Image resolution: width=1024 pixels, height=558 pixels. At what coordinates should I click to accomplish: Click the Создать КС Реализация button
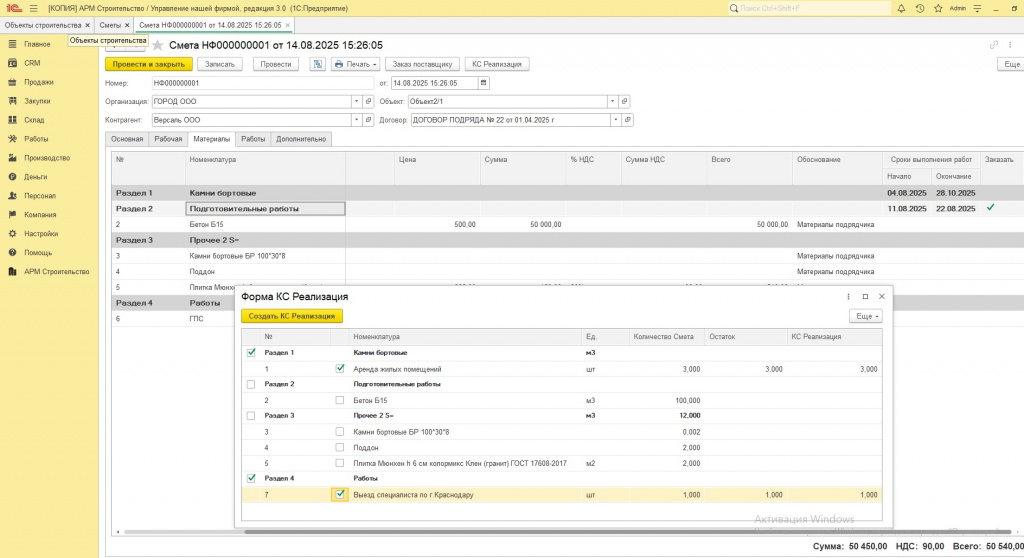(292, 316)
